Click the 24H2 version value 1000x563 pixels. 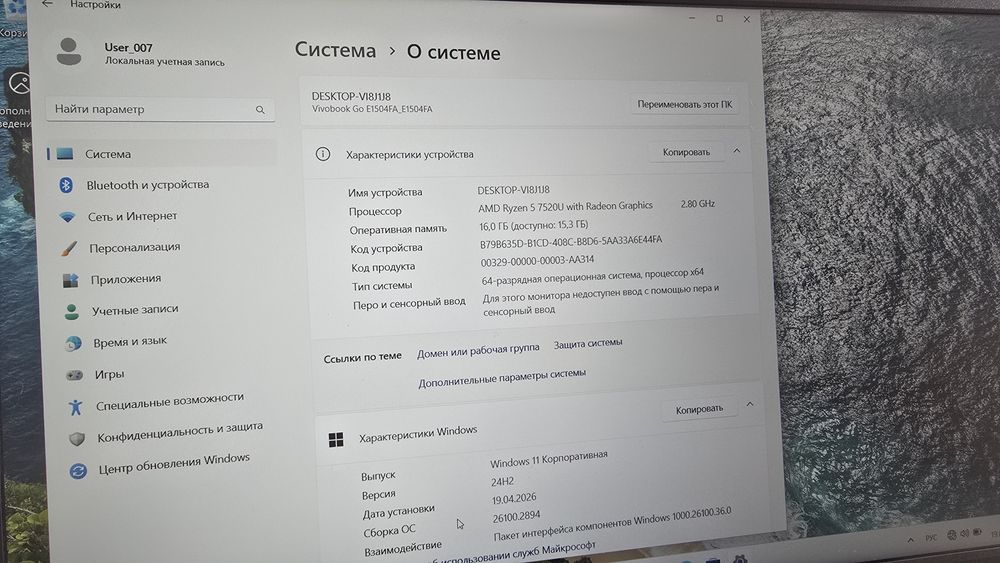pyautogui.click(x=502, y=481)
